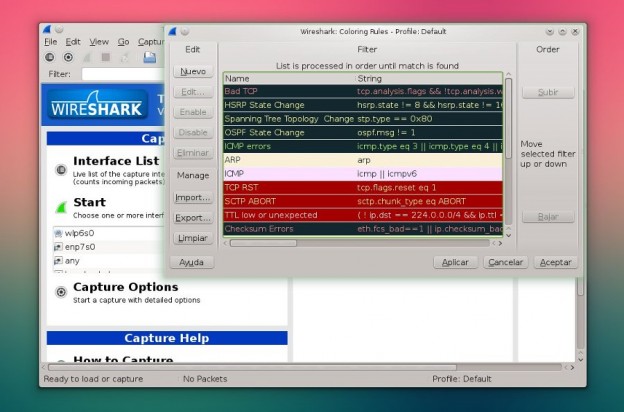
Task: Click the open file toolbar icon
Action: click(150, 57)
